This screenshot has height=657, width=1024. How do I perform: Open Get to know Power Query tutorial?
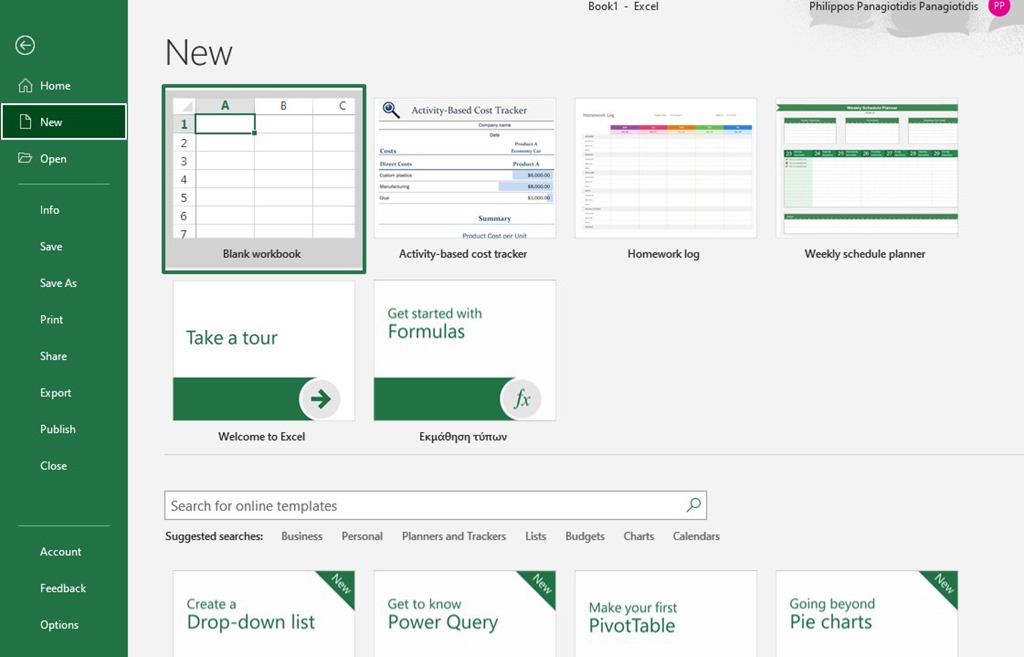click(x=464, y=613)
